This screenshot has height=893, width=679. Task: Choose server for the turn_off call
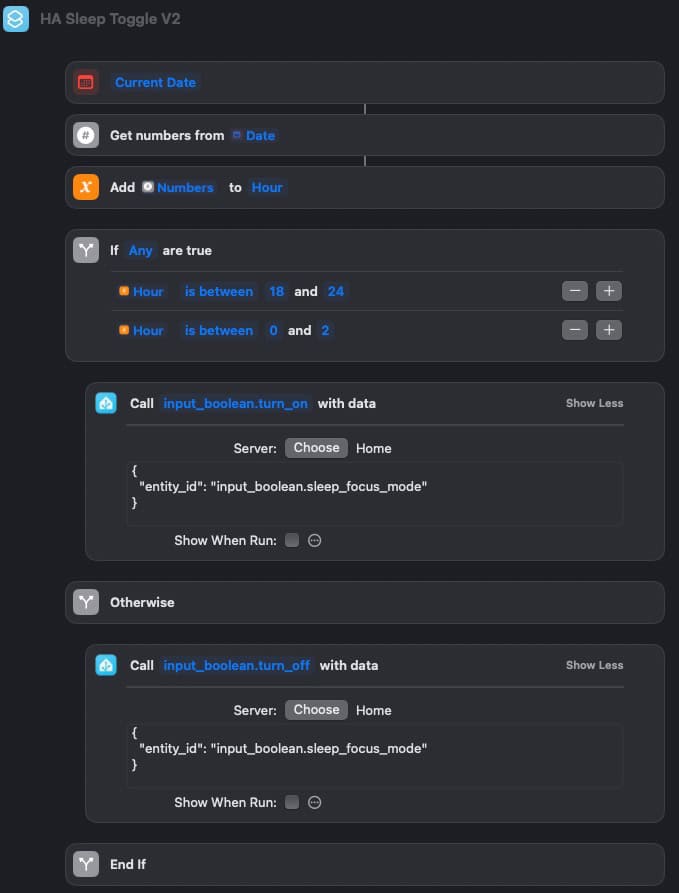[316, 710]
